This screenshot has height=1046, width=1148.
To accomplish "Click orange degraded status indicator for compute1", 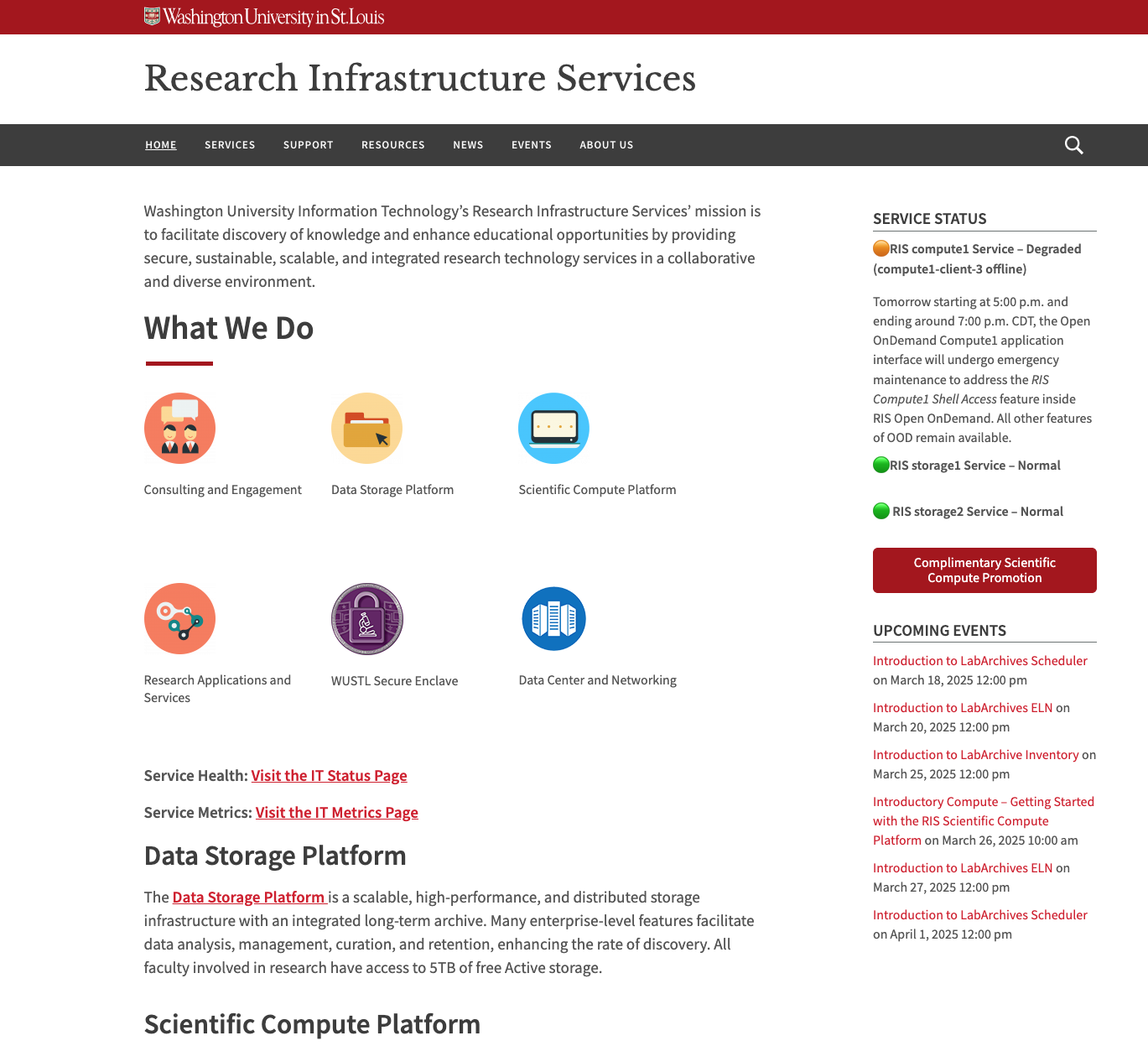I will 881,248.
